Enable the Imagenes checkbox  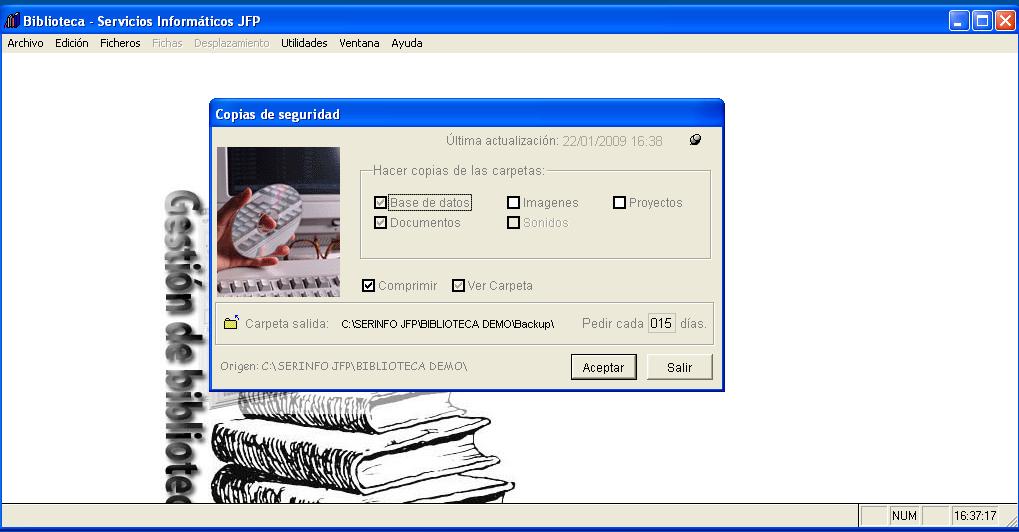click(x=513, y=203)
